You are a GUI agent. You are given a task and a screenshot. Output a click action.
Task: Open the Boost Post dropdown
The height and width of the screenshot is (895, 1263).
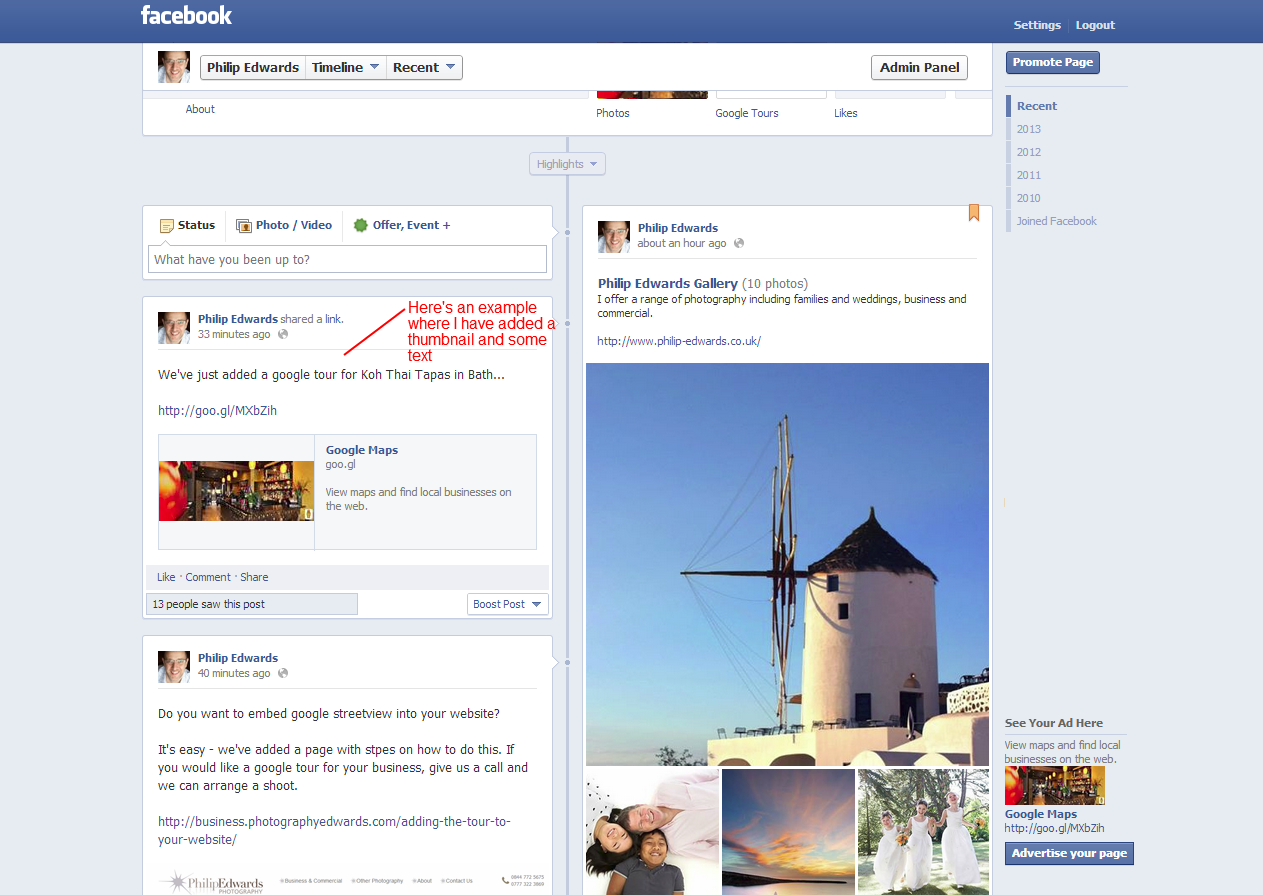[508, 604]
